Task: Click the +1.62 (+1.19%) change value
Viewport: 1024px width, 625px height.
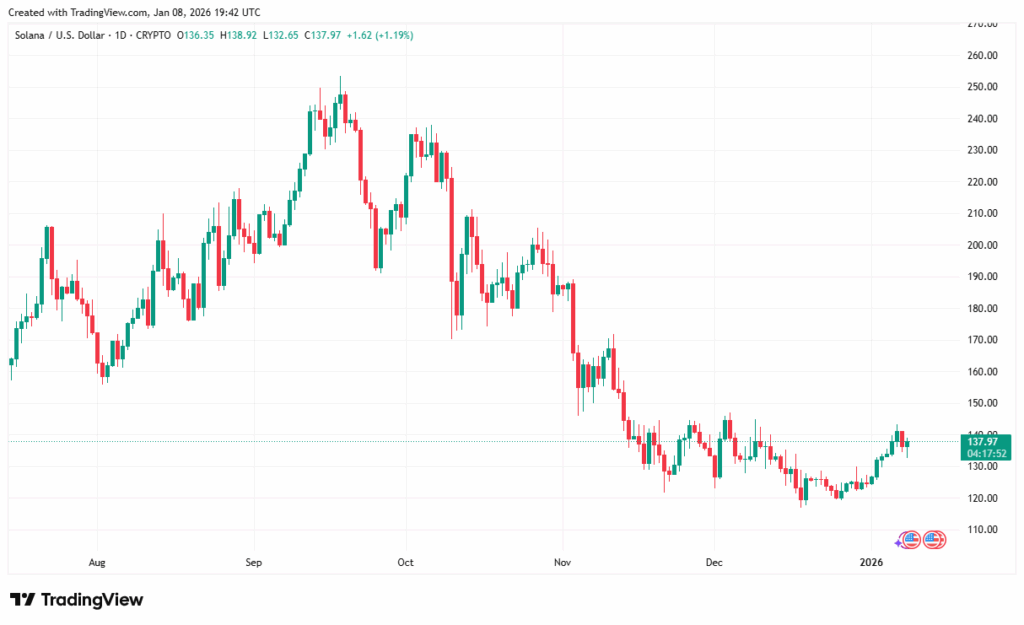Action: [x=380, y=35]
